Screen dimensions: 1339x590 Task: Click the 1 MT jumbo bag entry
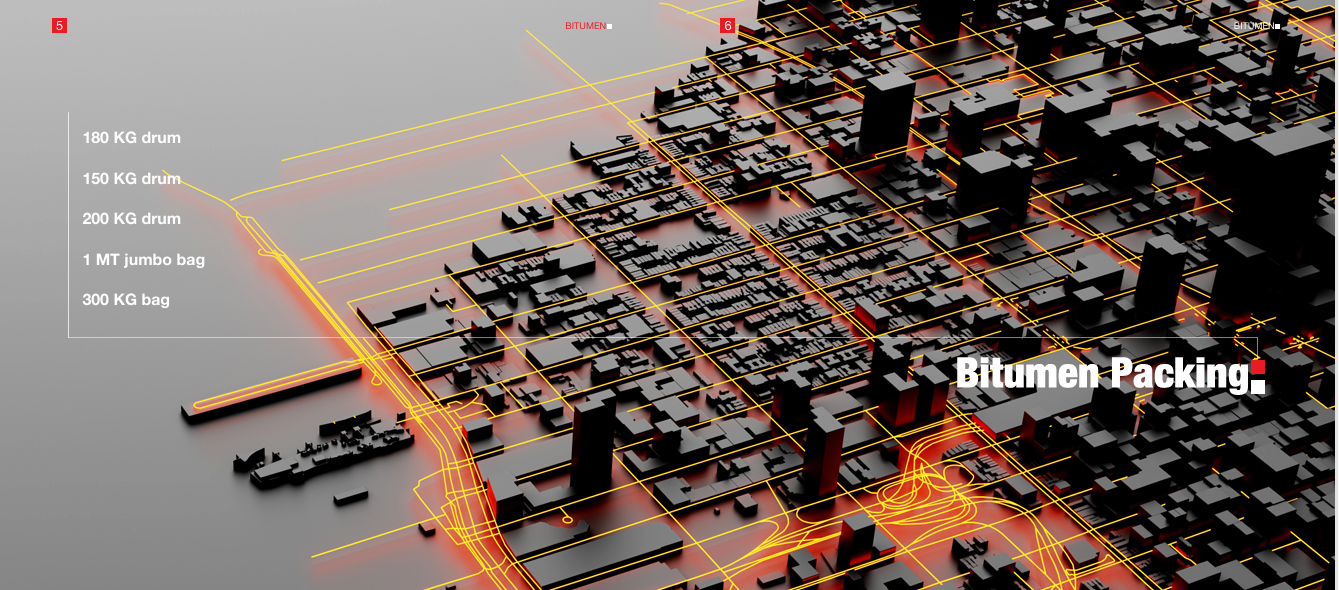(x=143, y=260)
